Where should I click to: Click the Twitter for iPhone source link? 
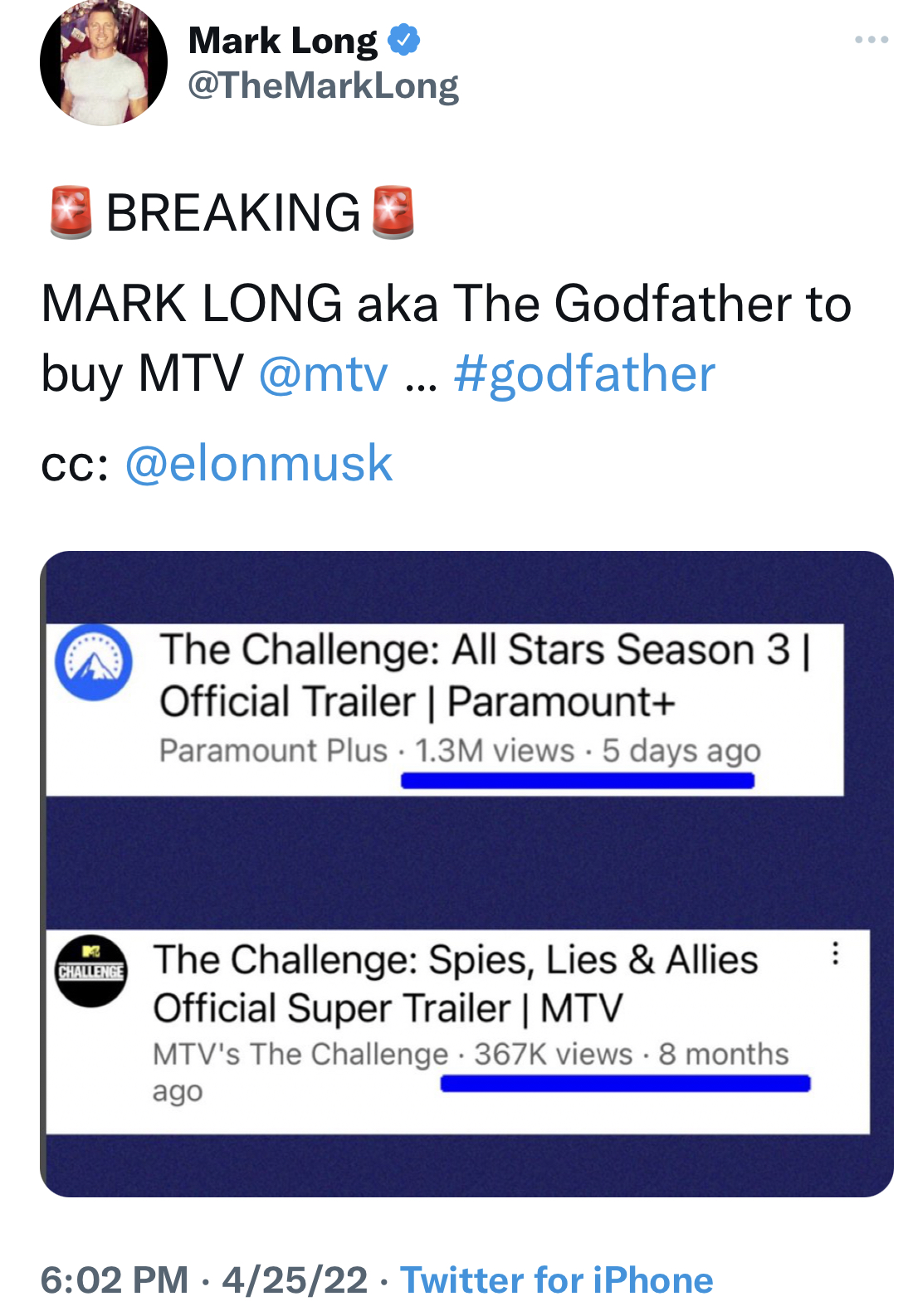coord(557,1279)
